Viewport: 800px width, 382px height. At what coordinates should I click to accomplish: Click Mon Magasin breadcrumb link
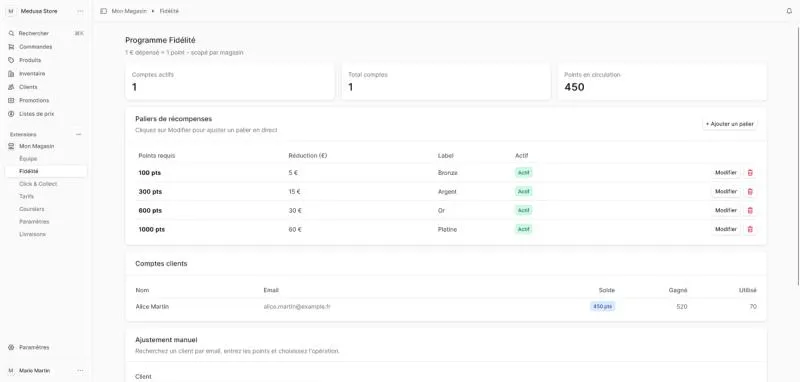point(129,11)
